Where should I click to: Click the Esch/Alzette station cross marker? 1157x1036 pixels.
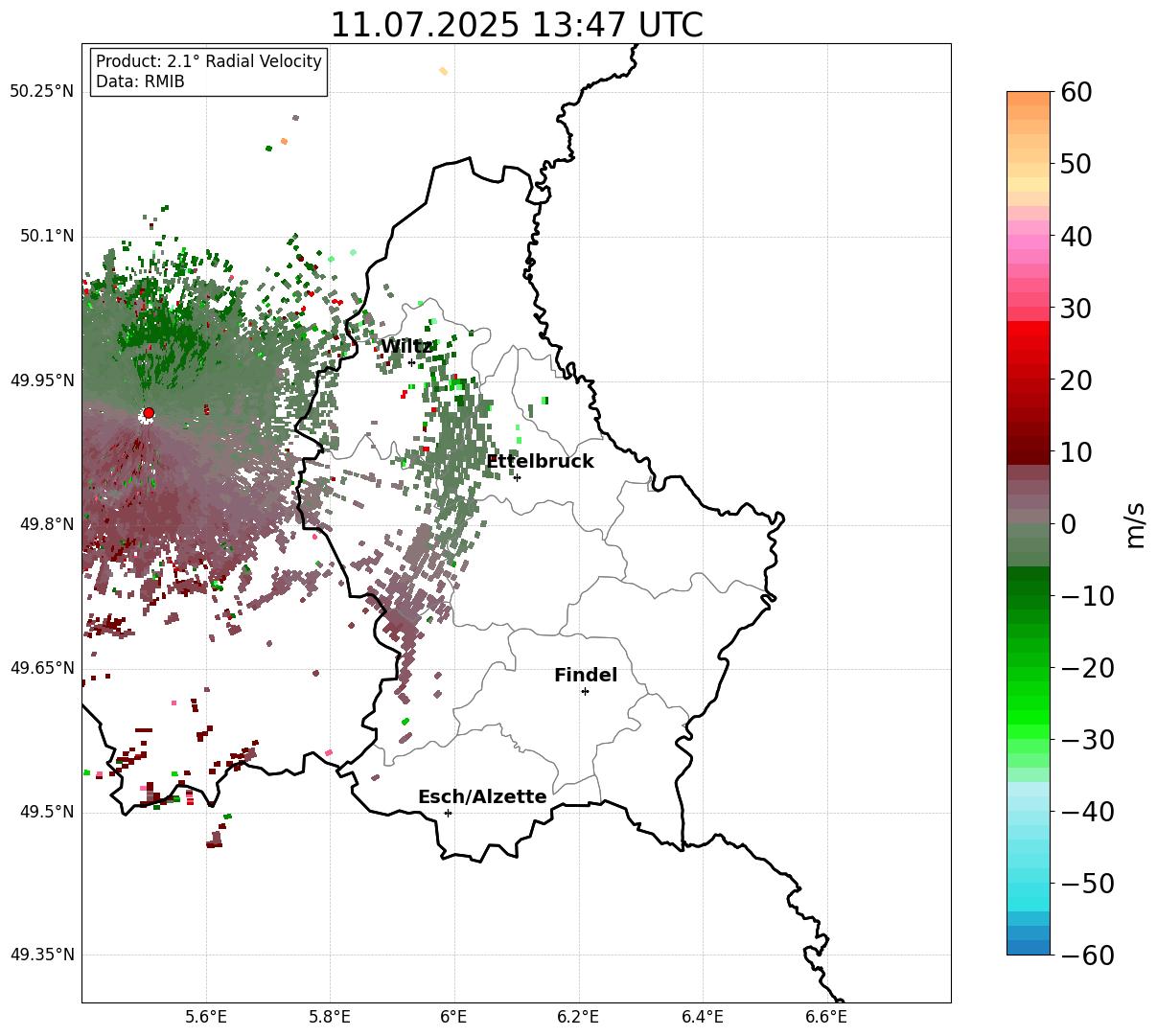point(448,813)
